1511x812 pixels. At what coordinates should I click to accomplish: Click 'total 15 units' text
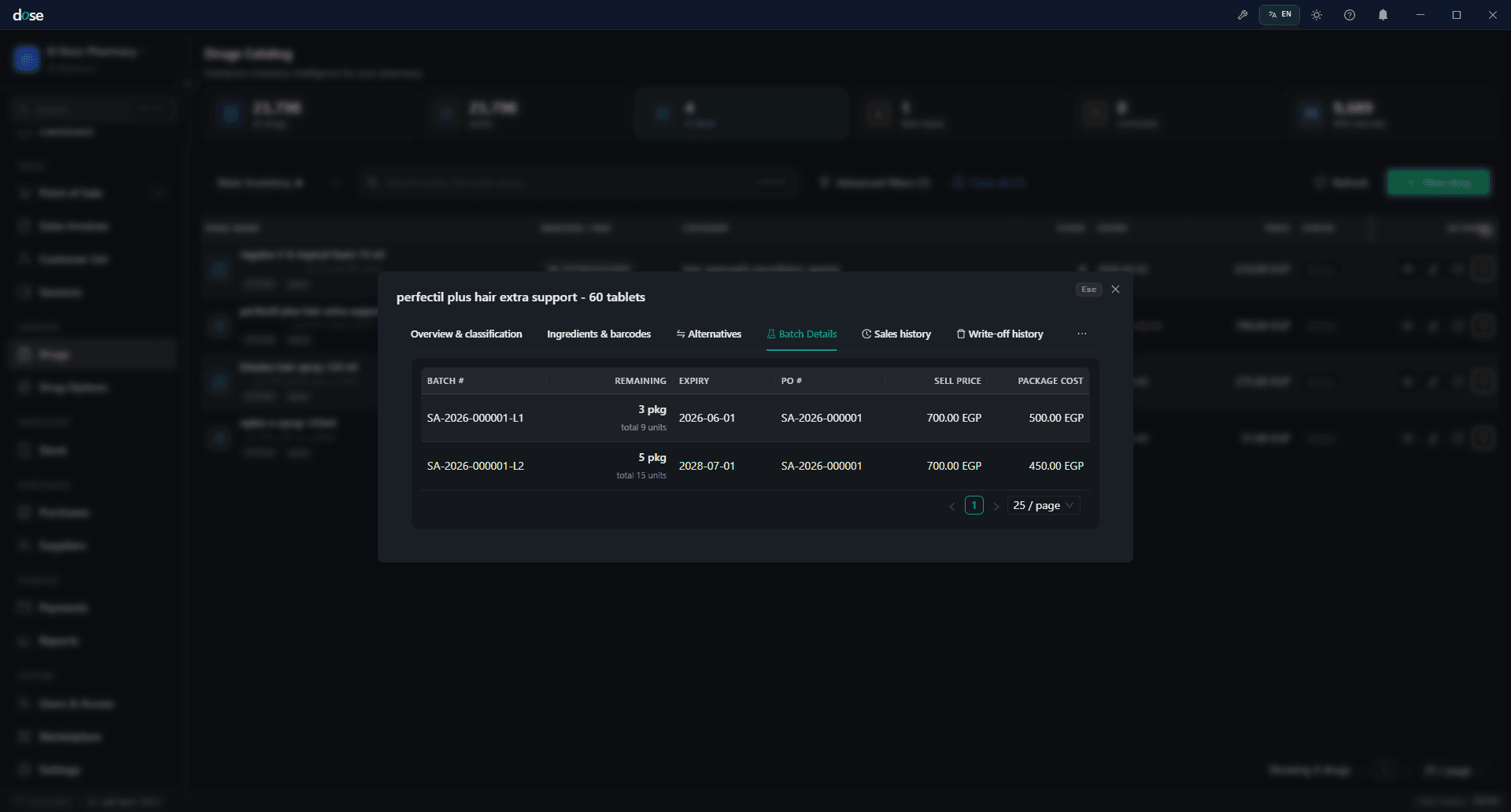click(641, 475)
